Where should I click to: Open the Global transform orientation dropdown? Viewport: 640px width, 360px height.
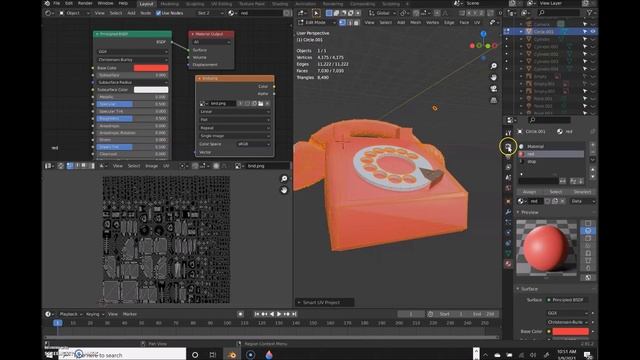pos(382,13)
